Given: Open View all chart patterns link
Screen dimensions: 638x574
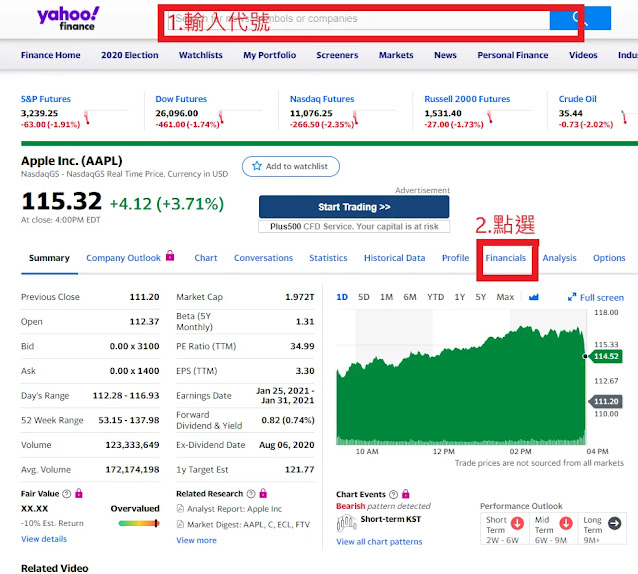Looking at the screenshot, I should pos(379,542).
